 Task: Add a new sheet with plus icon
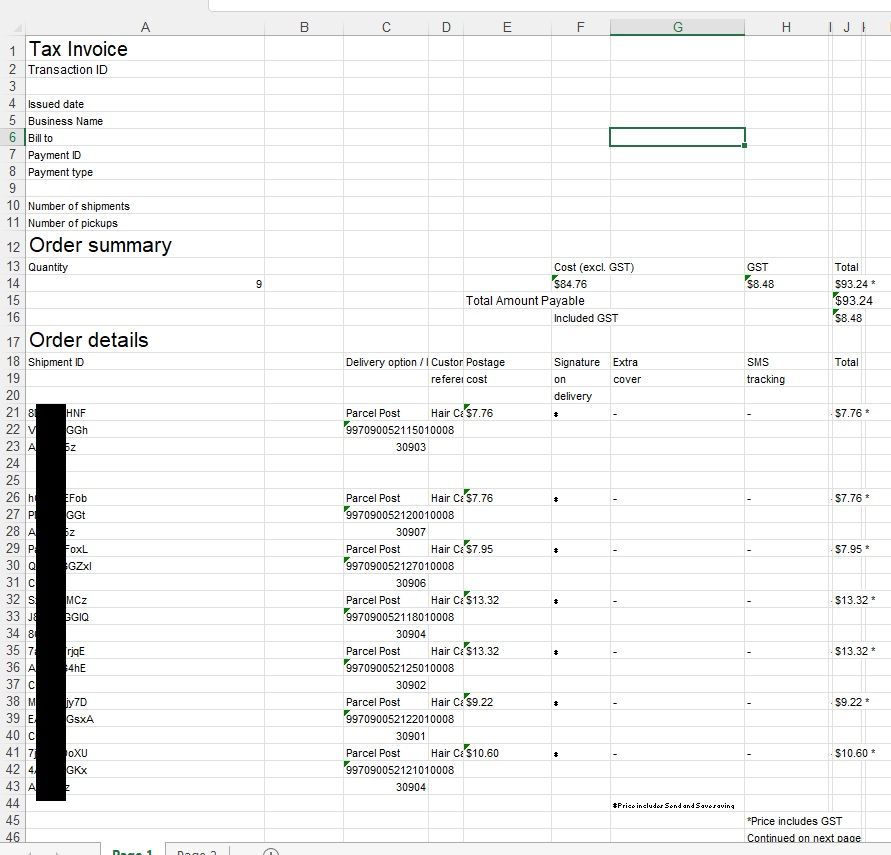[271, 852]
